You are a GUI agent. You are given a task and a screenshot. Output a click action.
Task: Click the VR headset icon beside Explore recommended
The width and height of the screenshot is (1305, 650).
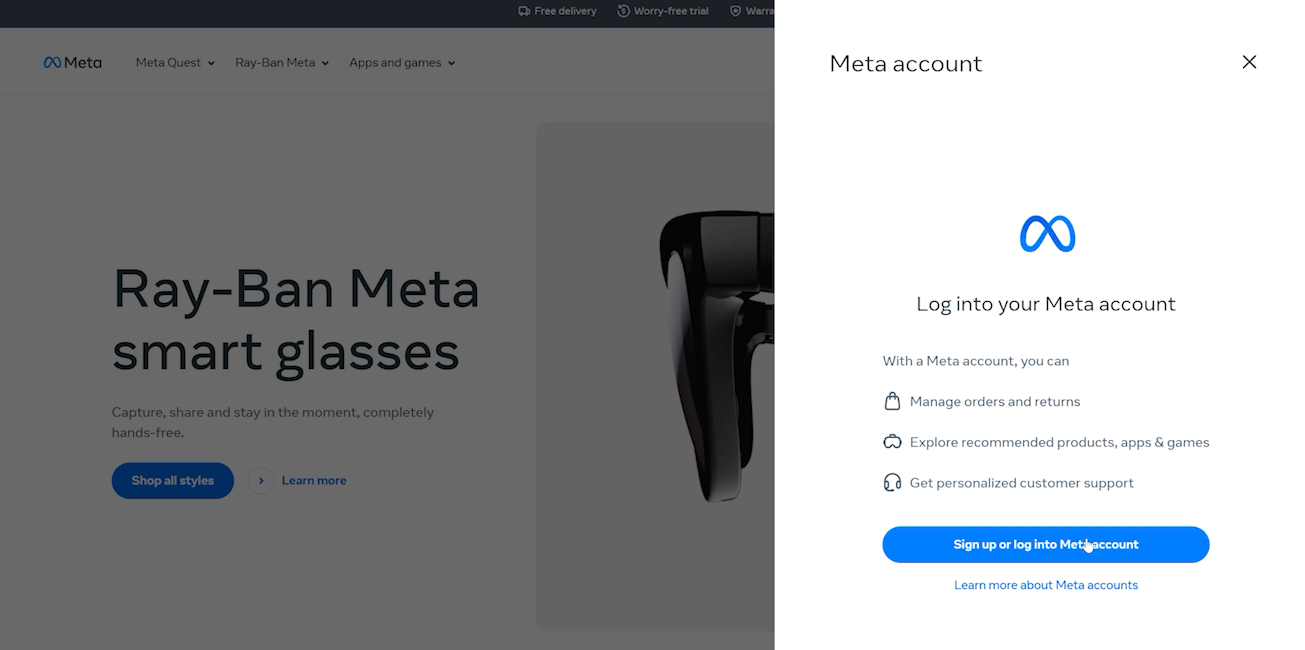point(892,442)
